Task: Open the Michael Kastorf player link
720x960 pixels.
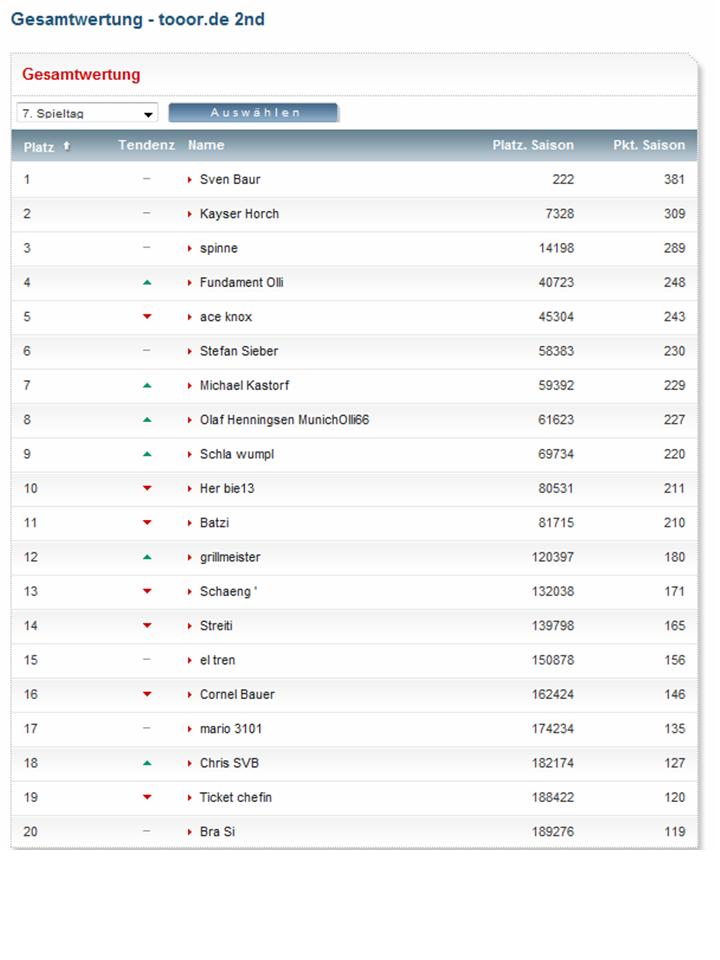Action: coord(244,386)
